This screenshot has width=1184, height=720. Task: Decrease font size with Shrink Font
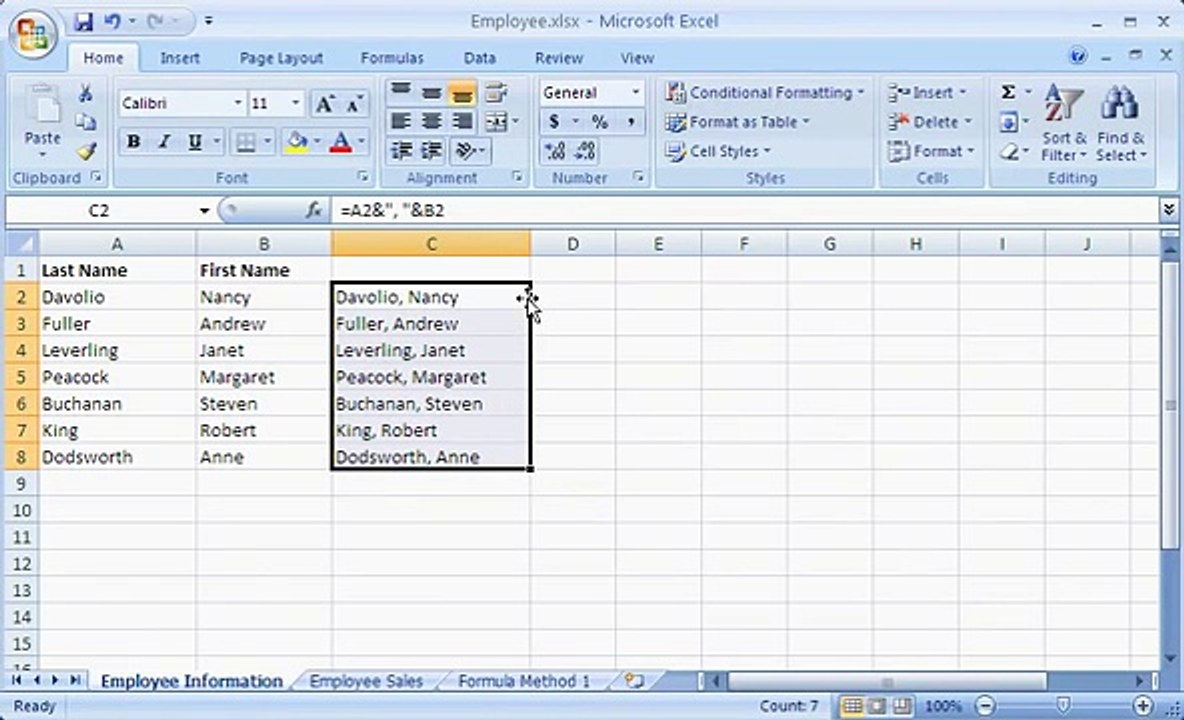[x=353, y=104]
